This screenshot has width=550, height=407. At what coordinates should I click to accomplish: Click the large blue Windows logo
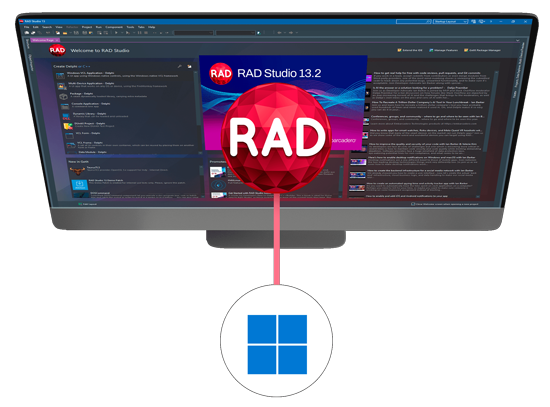[277, 344]
